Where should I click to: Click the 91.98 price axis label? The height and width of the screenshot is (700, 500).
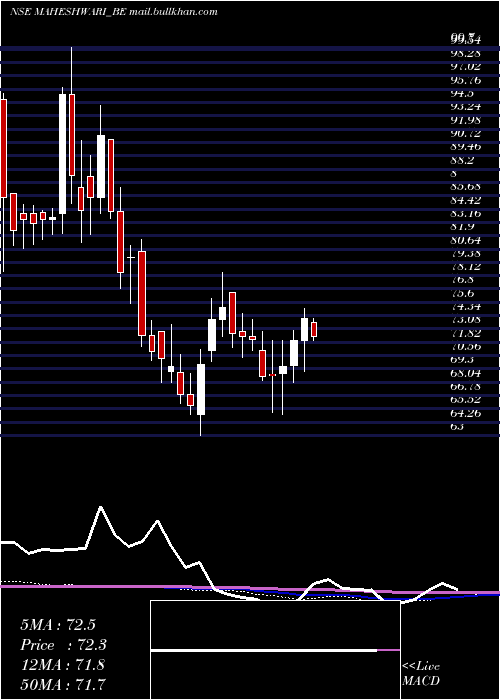[x=465, y=120]
